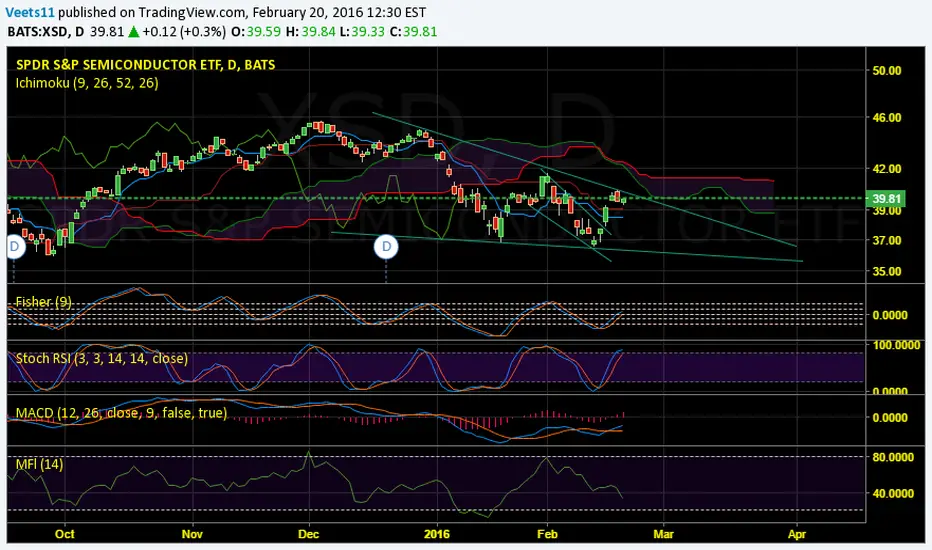
Task: Click the 50.00 price axis label
Action: click(x=887, y=70)
